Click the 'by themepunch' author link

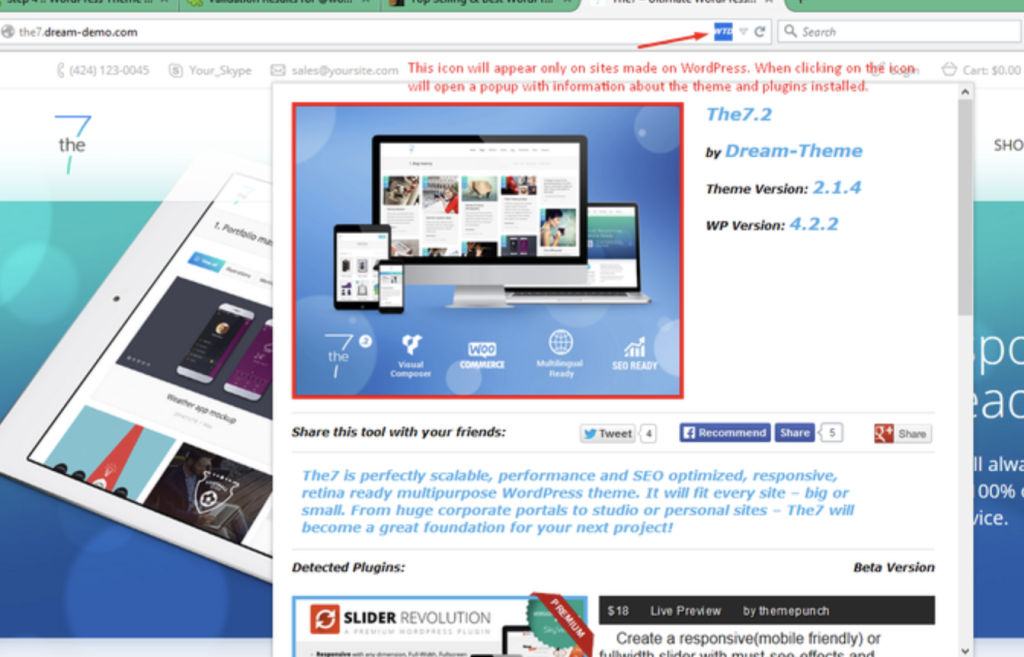[786, 610]
